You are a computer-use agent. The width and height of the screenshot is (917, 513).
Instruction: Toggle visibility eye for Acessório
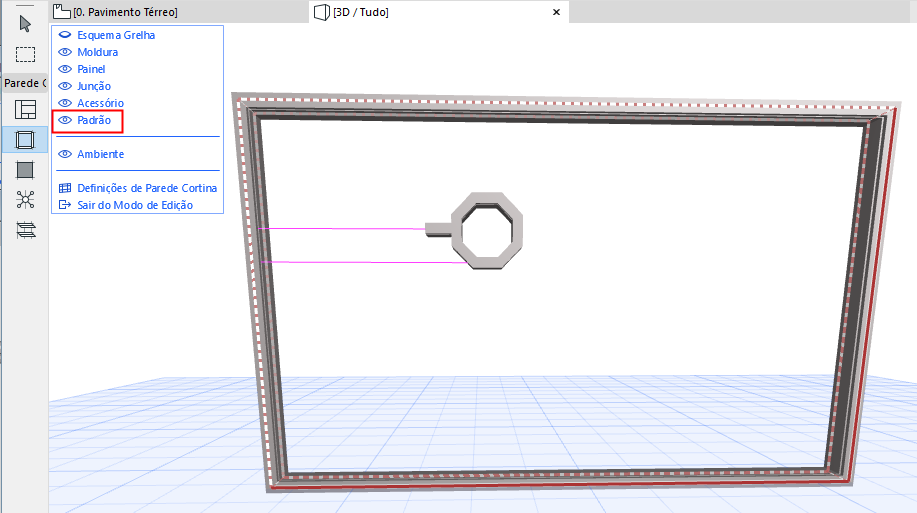(65, 103)
